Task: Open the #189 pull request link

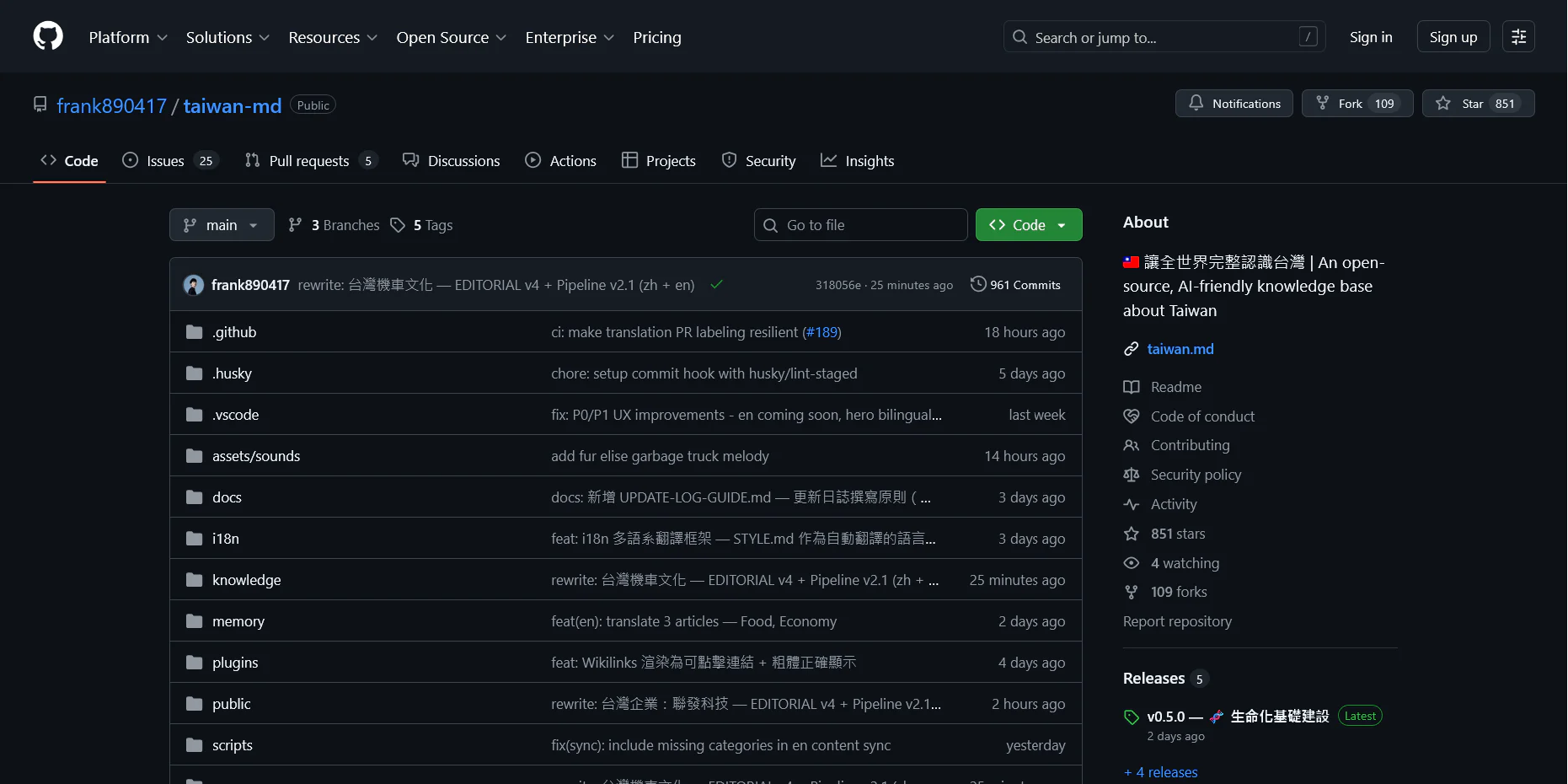Action: pos(821,332)
